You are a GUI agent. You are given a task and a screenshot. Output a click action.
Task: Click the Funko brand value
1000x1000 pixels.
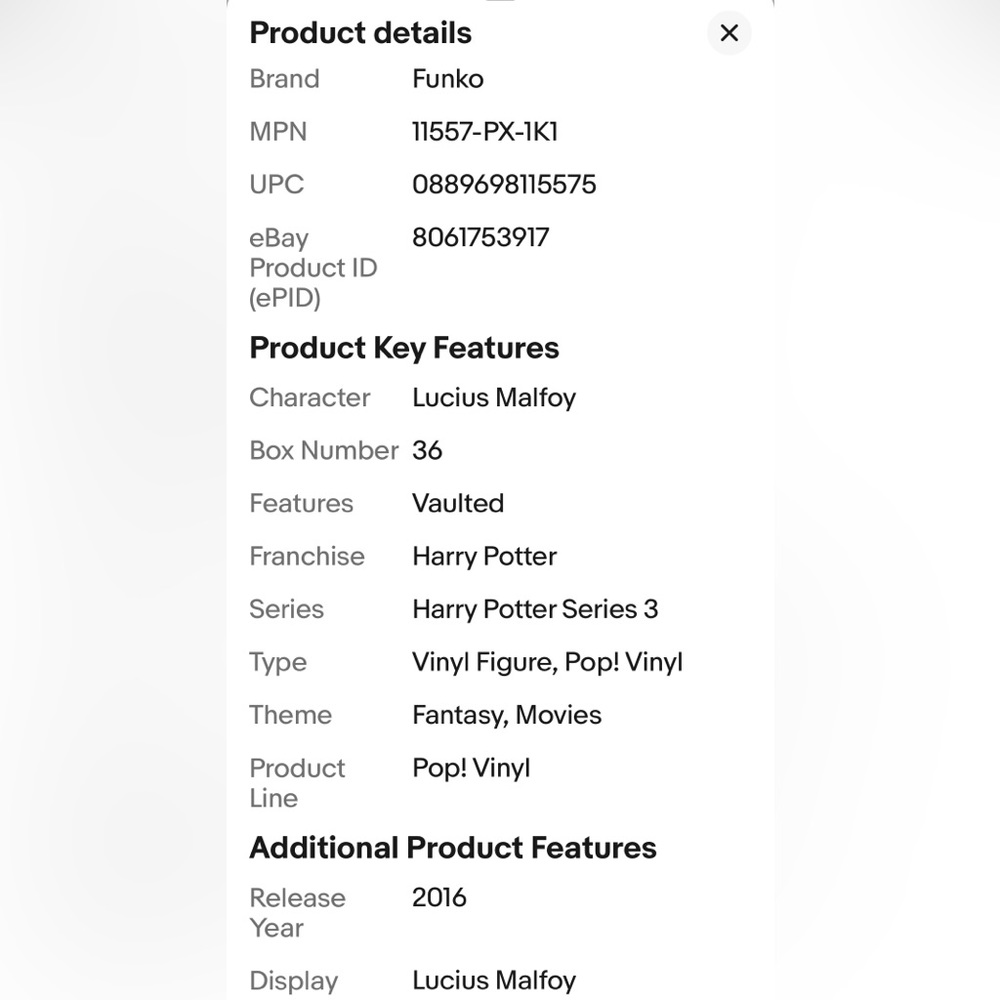click(448, 79)
